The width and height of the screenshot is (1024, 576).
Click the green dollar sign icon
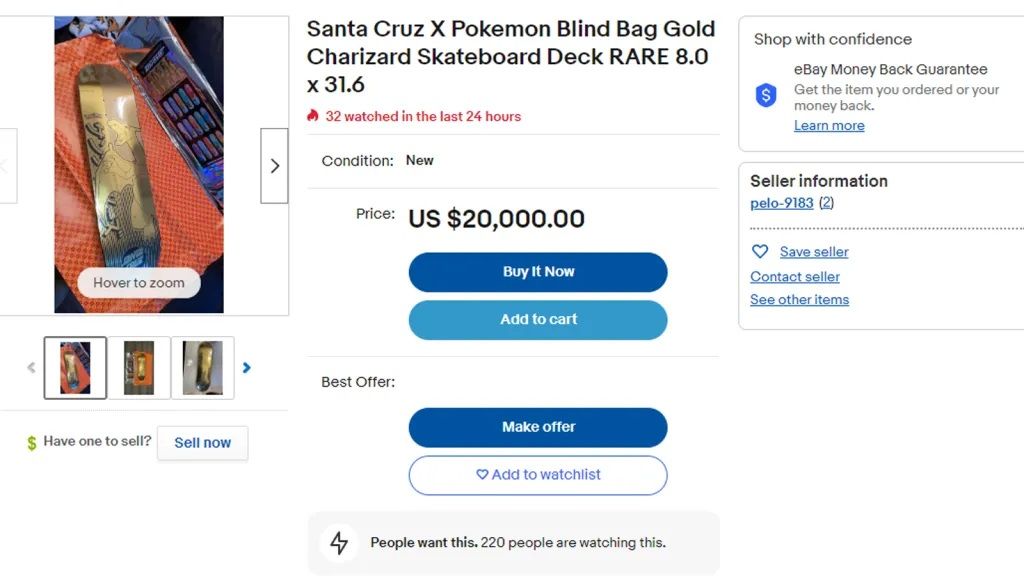coord(32,443)
